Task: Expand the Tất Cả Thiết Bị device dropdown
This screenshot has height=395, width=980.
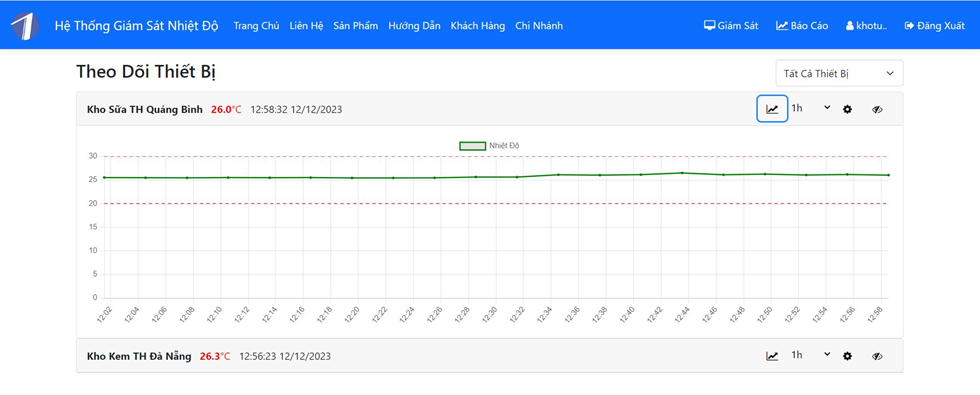Action: tap(839, 73)
